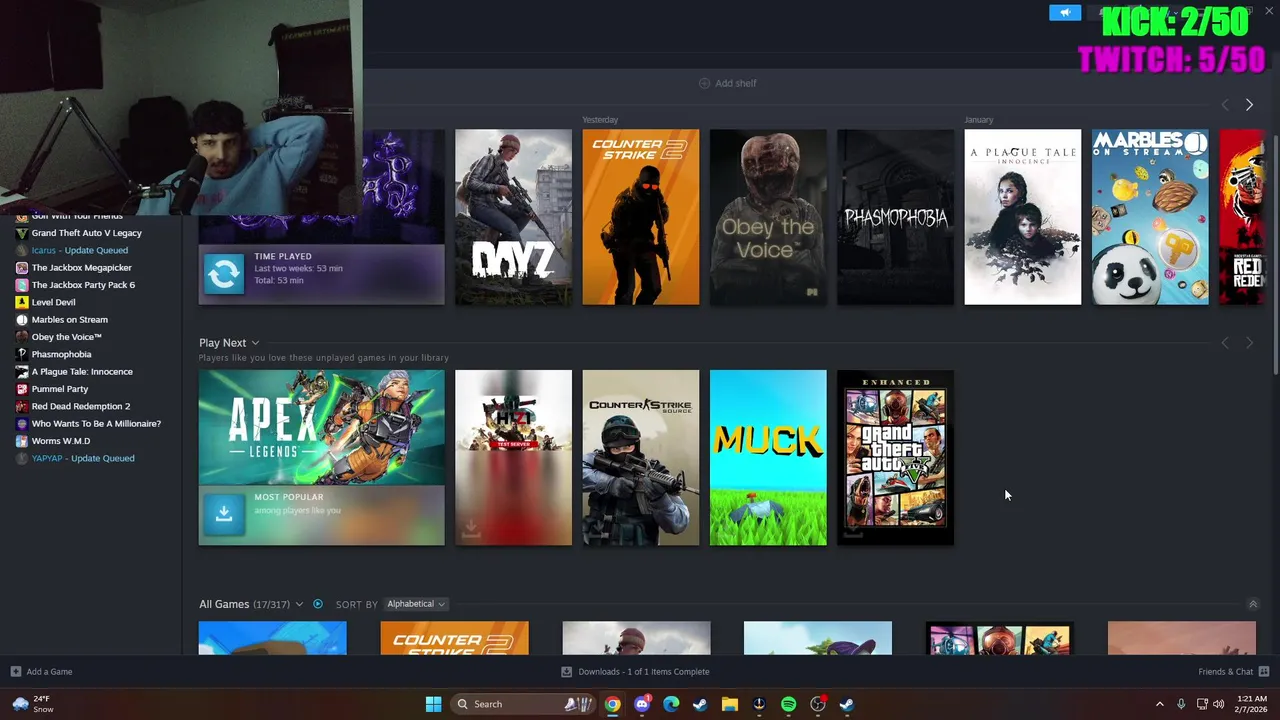The image size is (1280, 720).
Task: Show hidden system tray icons
Action: (1160, 704)
